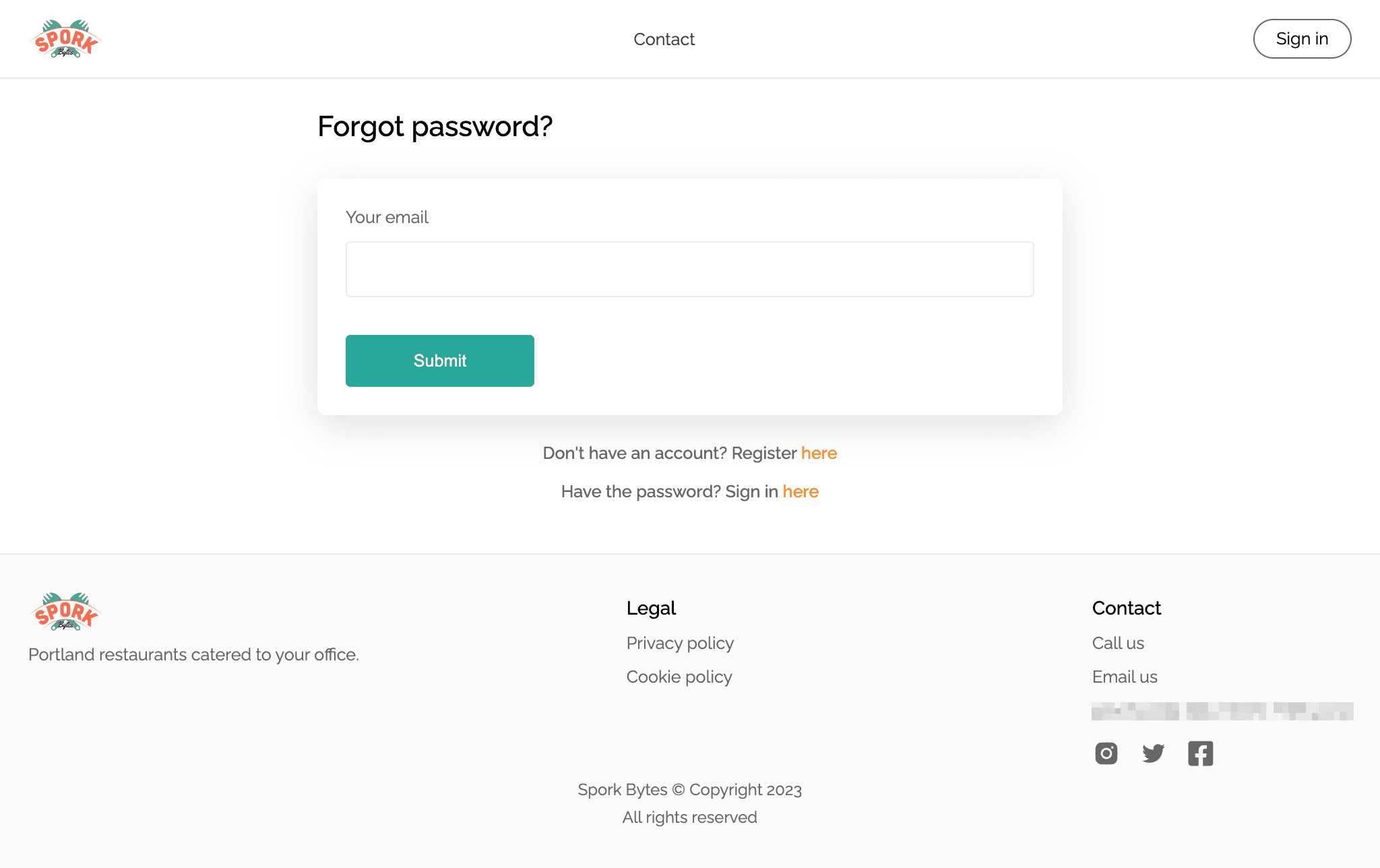Click the Twitter bird icon in footer
Screen dimensions: 1380x868
pyautogui.click(x=1153, y=753)
